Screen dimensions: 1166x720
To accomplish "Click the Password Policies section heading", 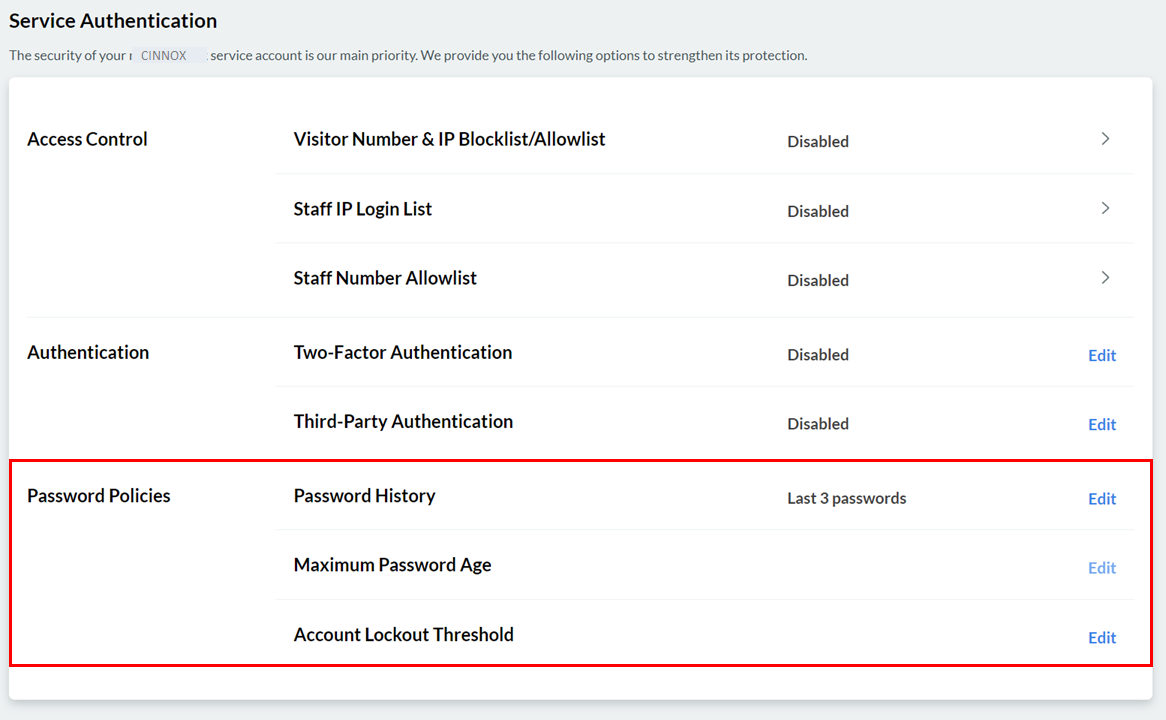I will [x=99, y=496].
